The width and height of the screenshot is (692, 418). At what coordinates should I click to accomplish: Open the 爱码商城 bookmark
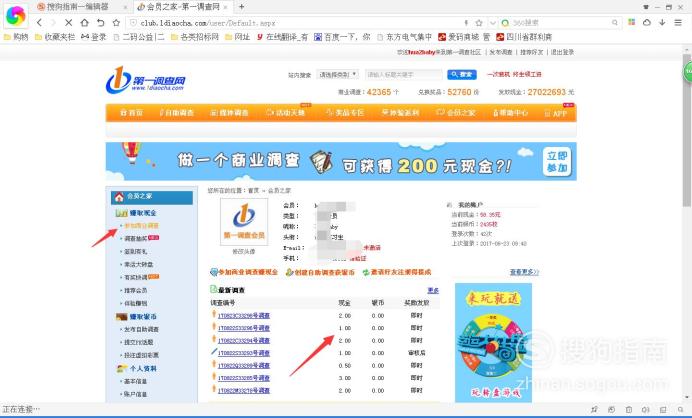coord(464,37)
